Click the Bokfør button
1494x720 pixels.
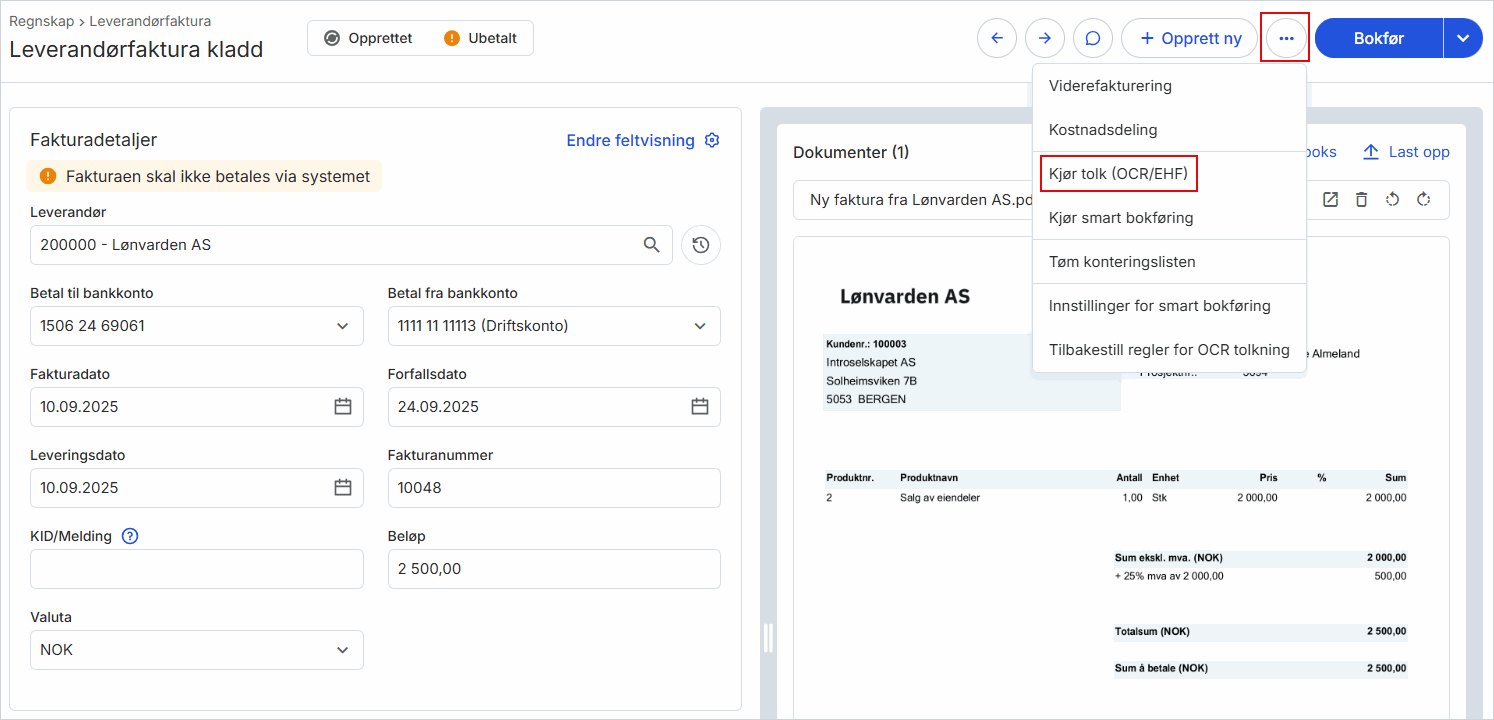(1379, 38)
